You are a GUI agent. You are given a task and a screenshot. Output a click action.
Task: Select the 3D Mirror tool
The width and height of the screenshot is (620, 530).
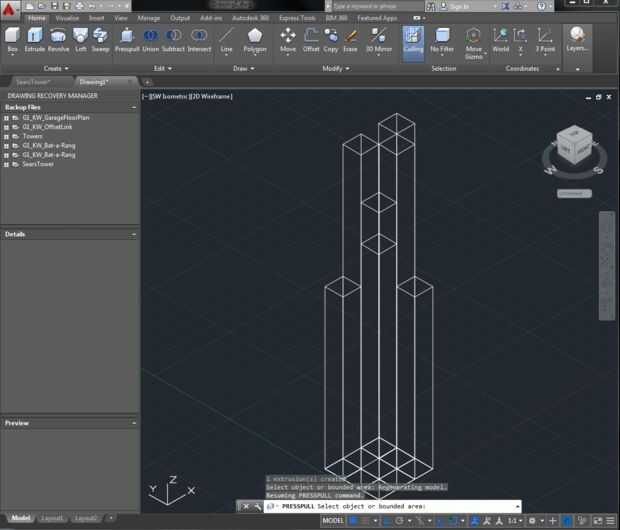coord(378,41)
